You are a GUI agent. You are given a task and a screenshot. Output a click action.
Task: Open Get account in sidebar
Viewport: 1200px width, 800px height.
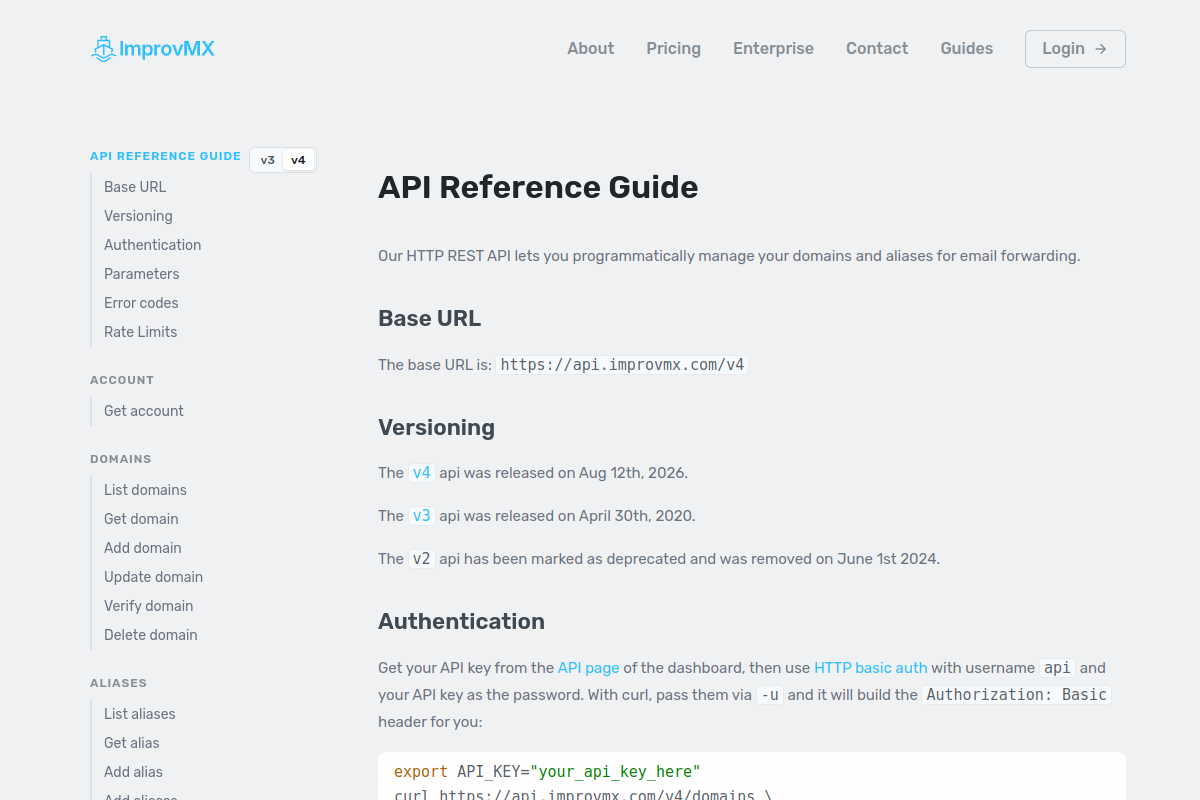[144, 411]
